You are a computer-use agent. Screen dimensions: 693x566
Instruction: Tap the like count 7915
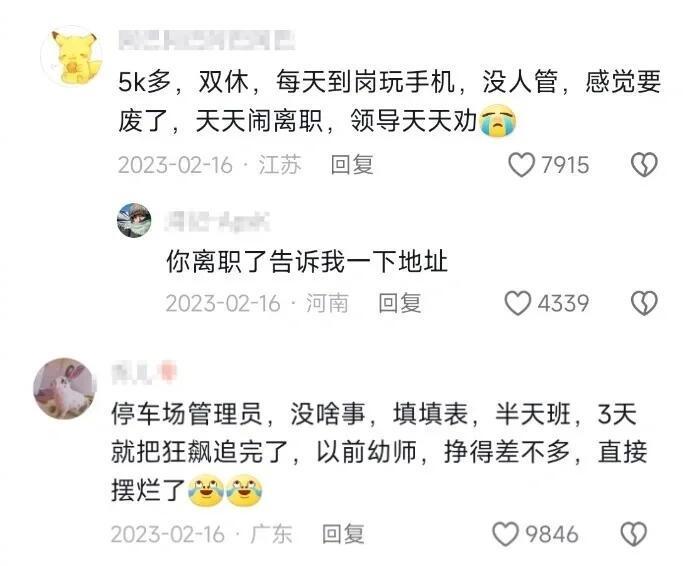pos(565,165)
